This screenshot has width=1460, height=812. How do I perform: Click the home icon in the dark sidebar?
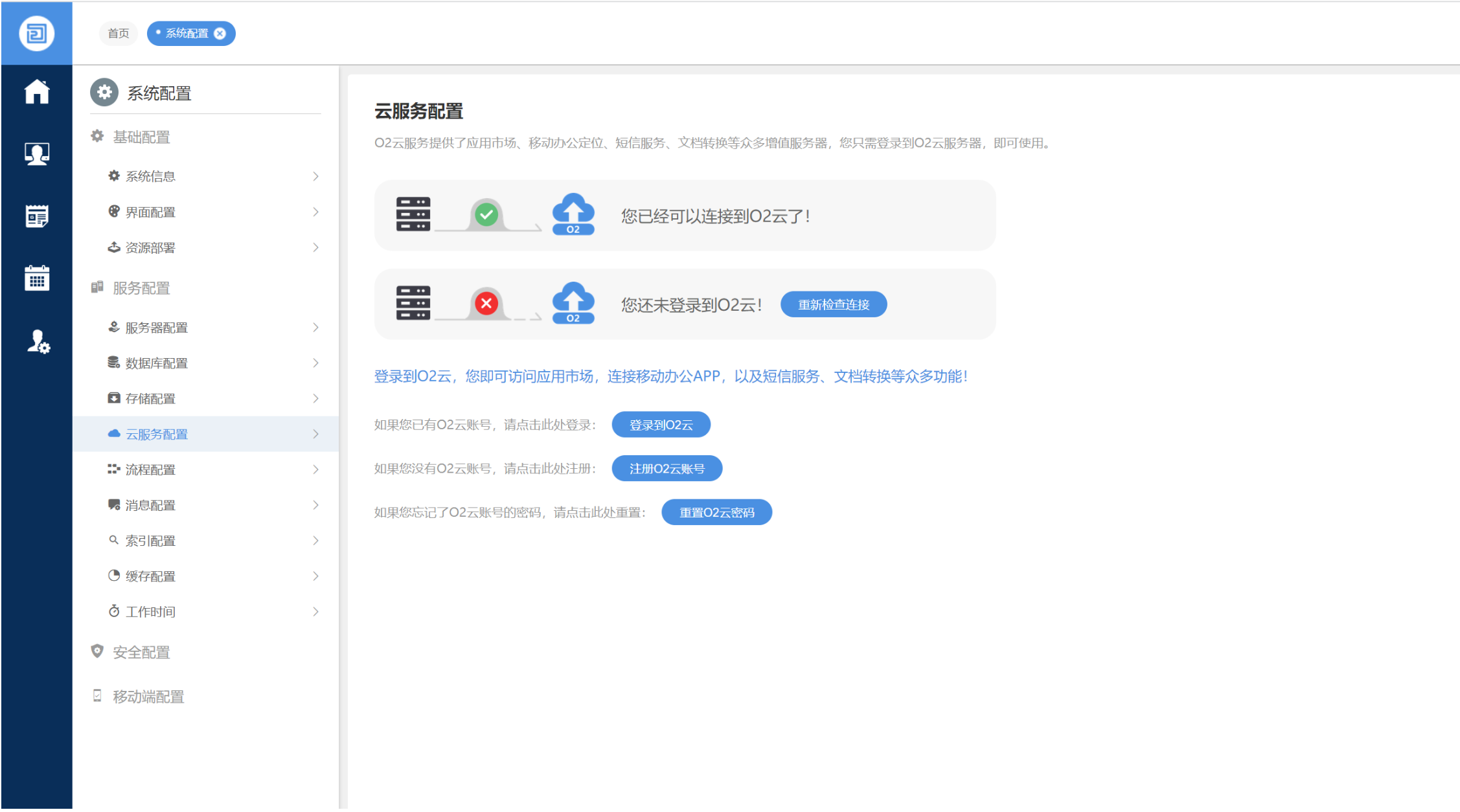36,93
